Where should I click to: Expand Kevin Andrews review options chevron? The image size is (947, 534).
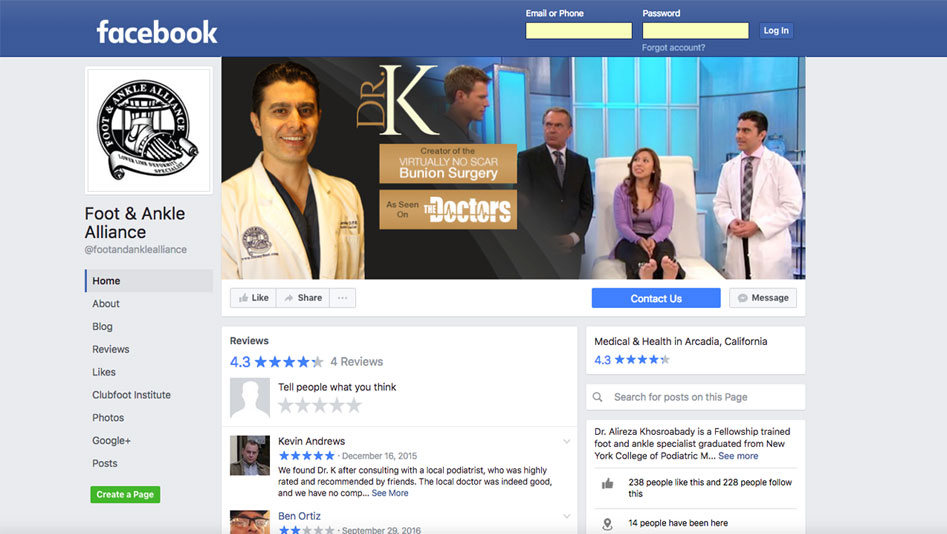(x=567, y=442)
